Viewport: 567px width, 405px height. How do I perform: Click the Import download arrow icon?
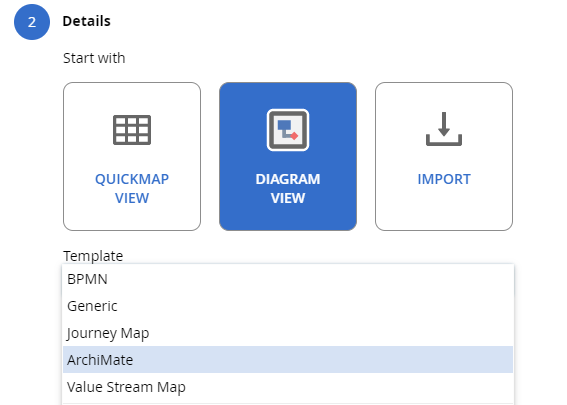(444, 129)
